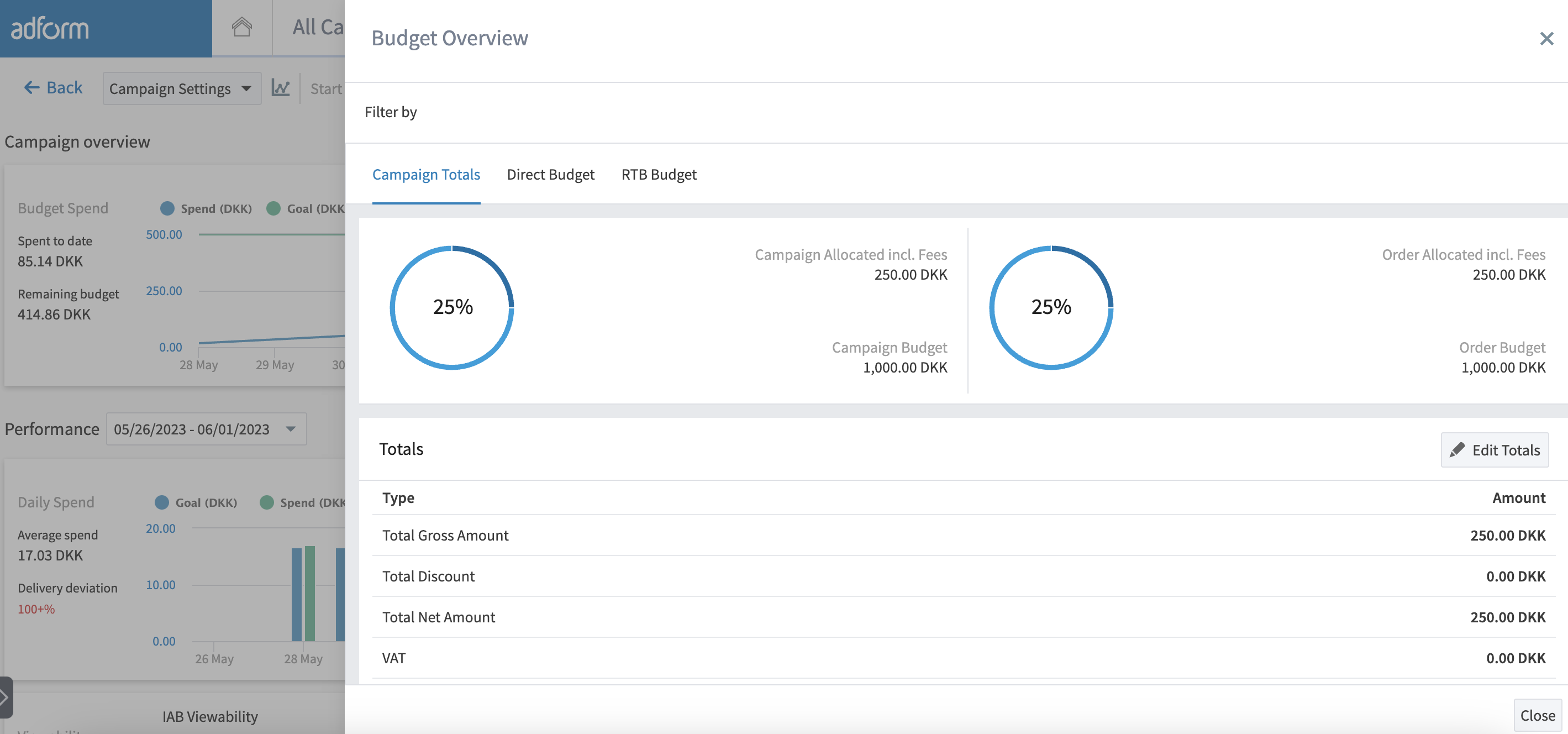Viewport: 1568px width, 734px height.
Task: Click the IAB Viewability heading
Action: coord(210,716)
